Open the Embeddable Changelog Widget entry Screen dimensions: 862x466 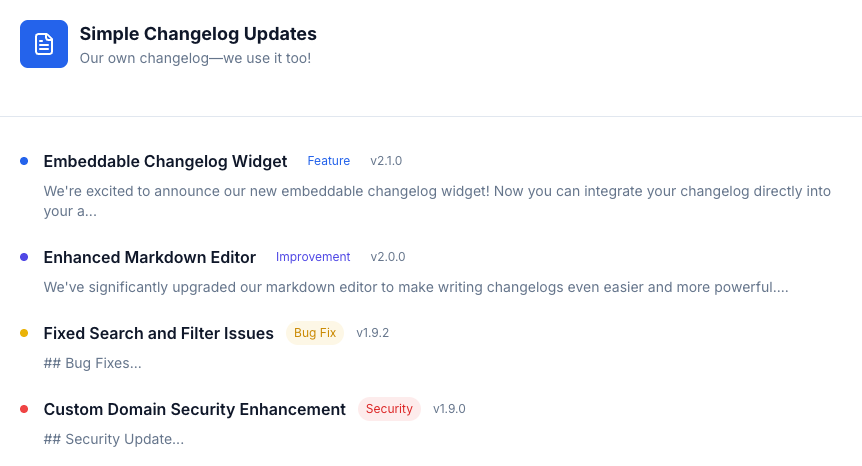click(x=165, y=161)
